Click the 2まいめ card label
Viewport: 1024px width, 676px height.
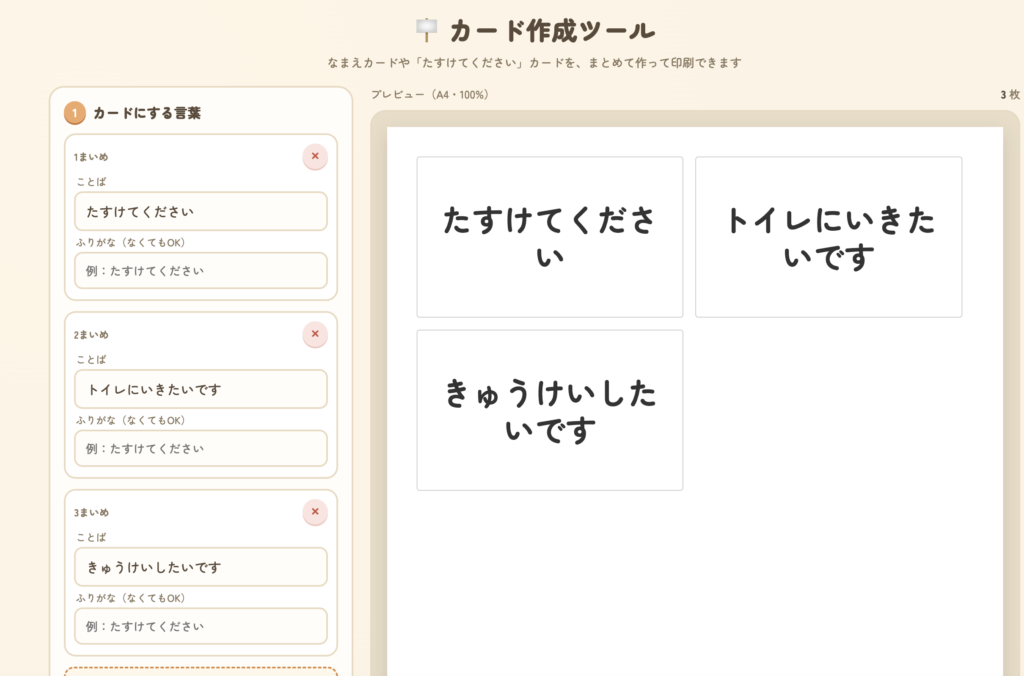click(x=91, y=334)
